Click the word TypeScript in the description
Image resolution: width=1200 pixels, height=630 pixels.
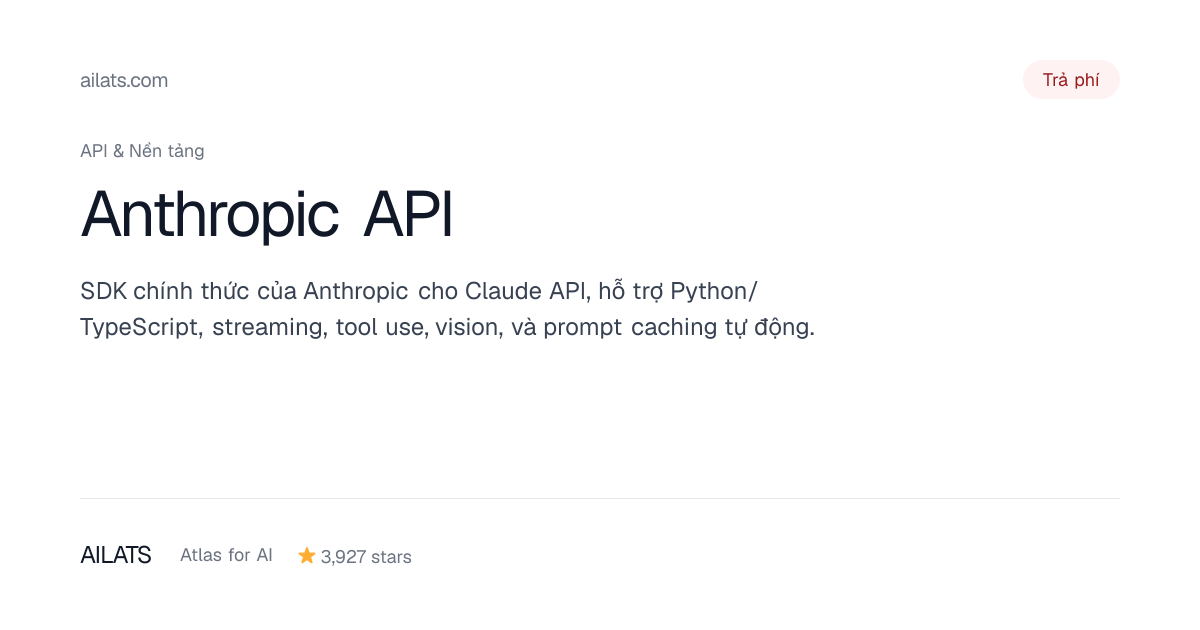tap(140, 328)
